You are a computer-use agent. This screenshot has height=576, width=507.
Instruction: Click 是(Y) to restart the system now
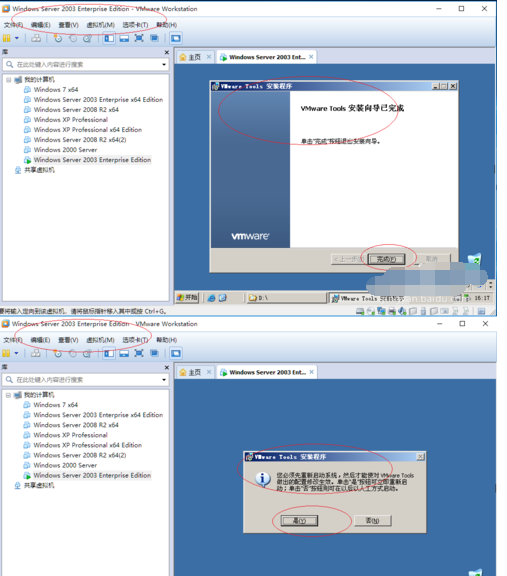(x=299, y=521)
